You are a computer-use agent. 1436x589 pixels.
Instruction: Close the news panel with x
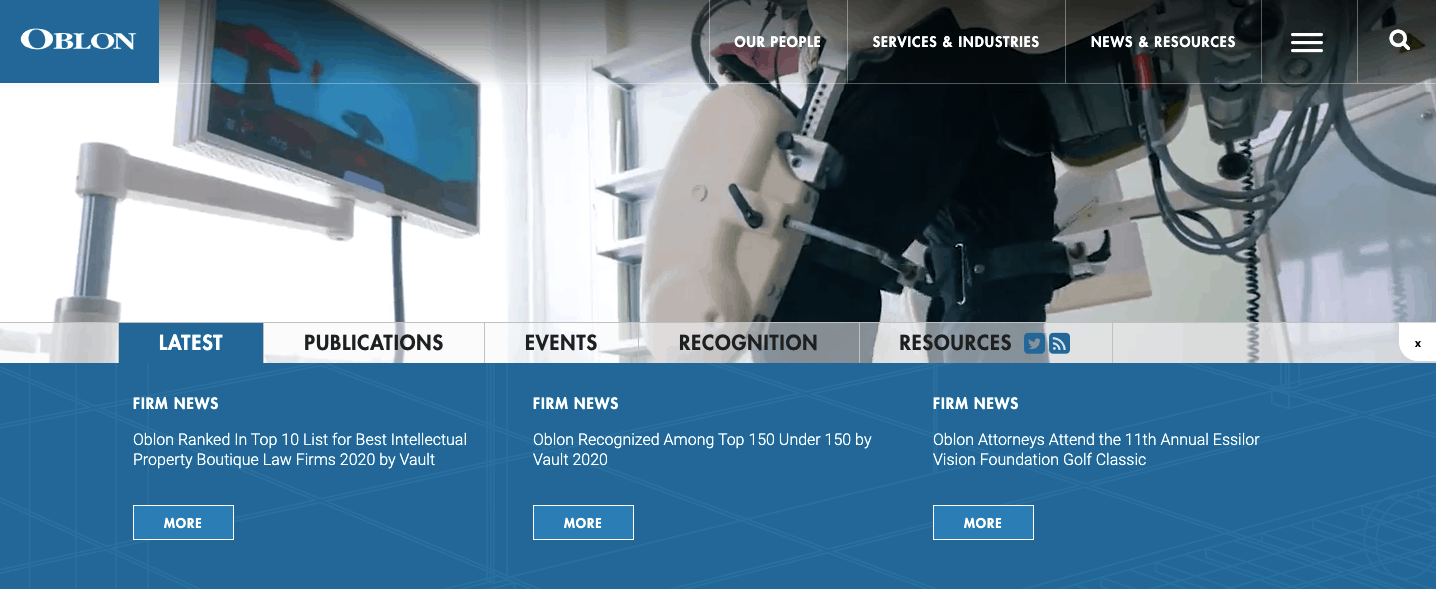click(1417, 343)
